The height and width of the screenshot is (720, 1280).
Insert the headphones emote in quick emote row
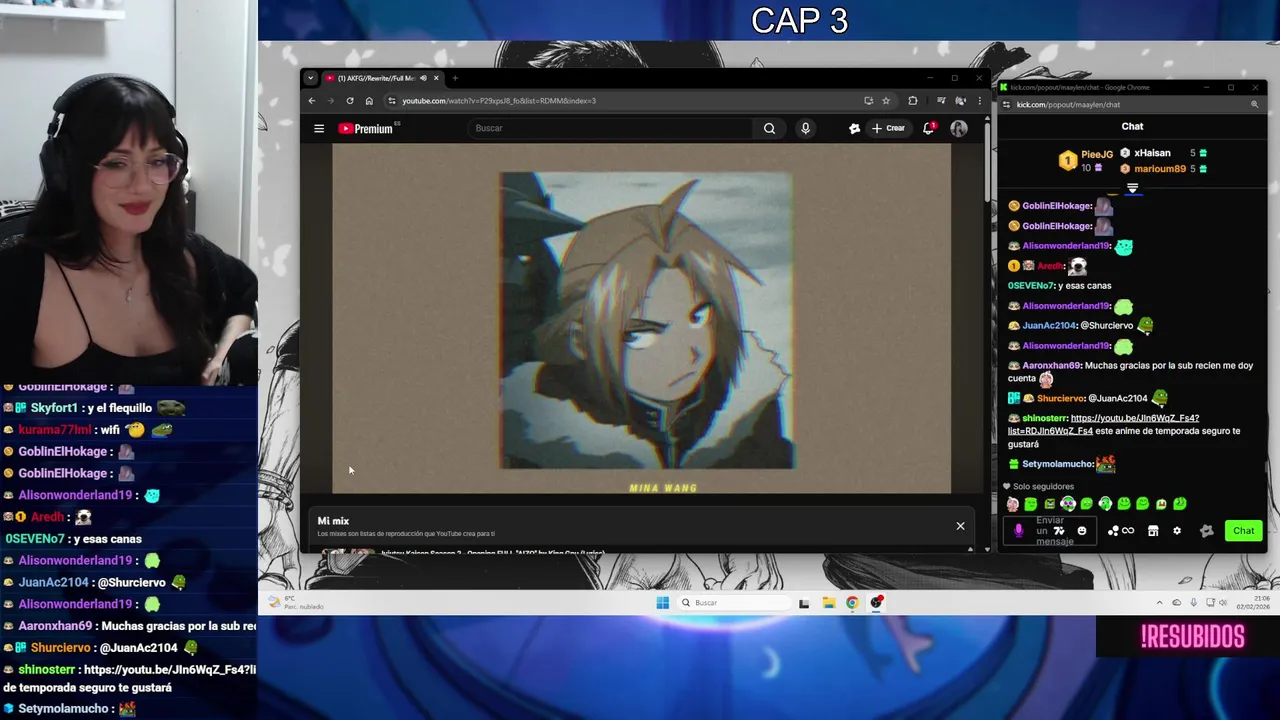1068,504
